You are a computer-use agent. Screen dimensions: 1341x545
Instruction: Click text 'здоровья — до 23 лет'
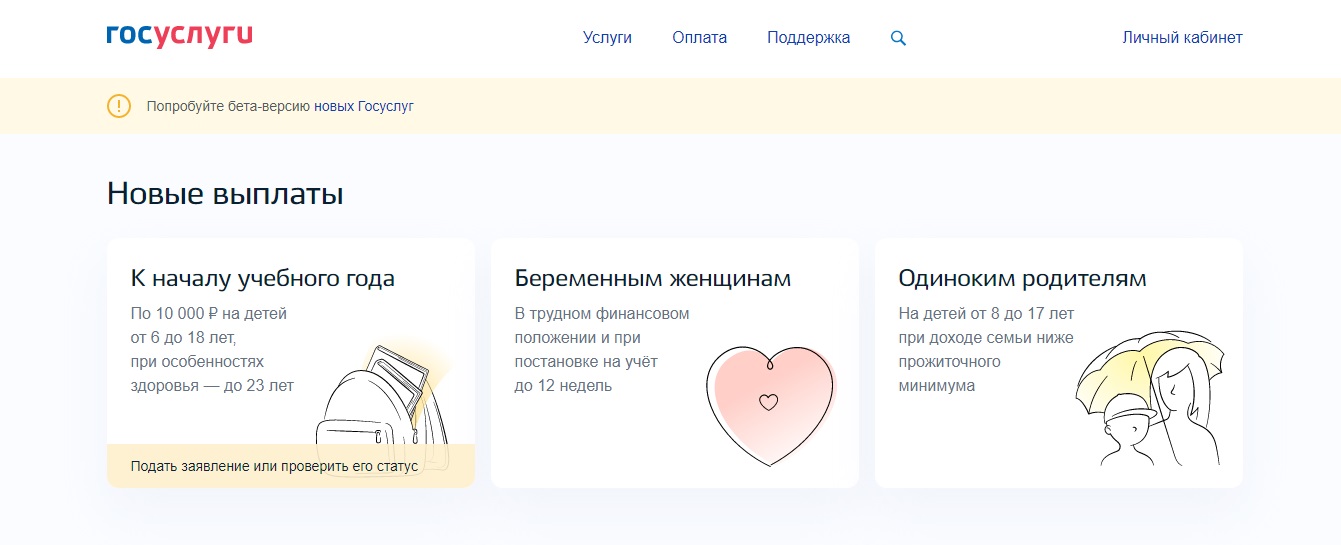point(212,386)
